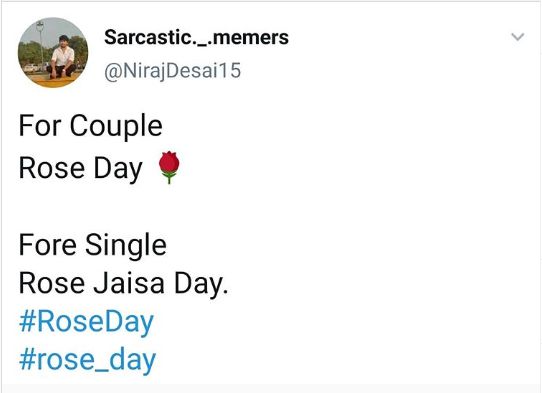Image resolution: width=542 pixels, height=393 pixels.
Task: Visit the Sarcastic._.memers display name
Action: [x=196, y=37]
